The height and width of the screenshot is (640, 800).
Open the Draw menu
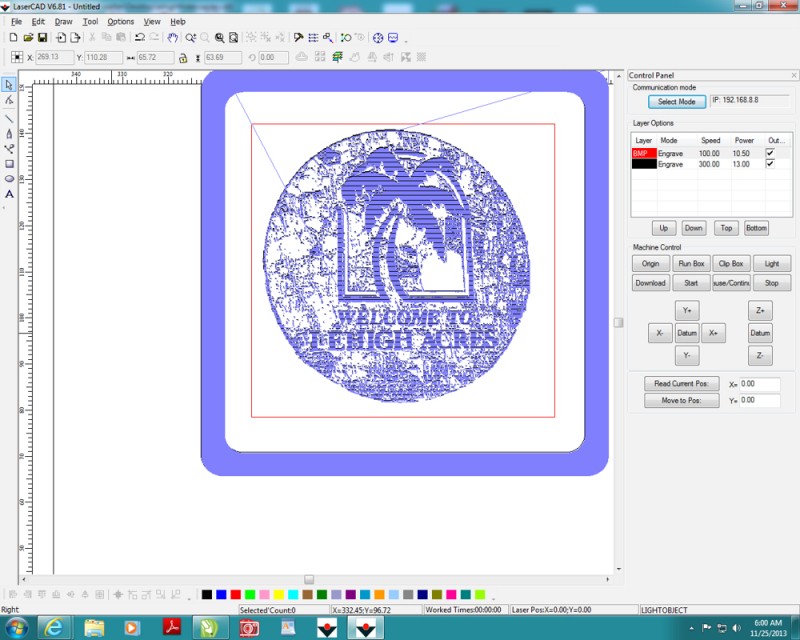(63, 21)
